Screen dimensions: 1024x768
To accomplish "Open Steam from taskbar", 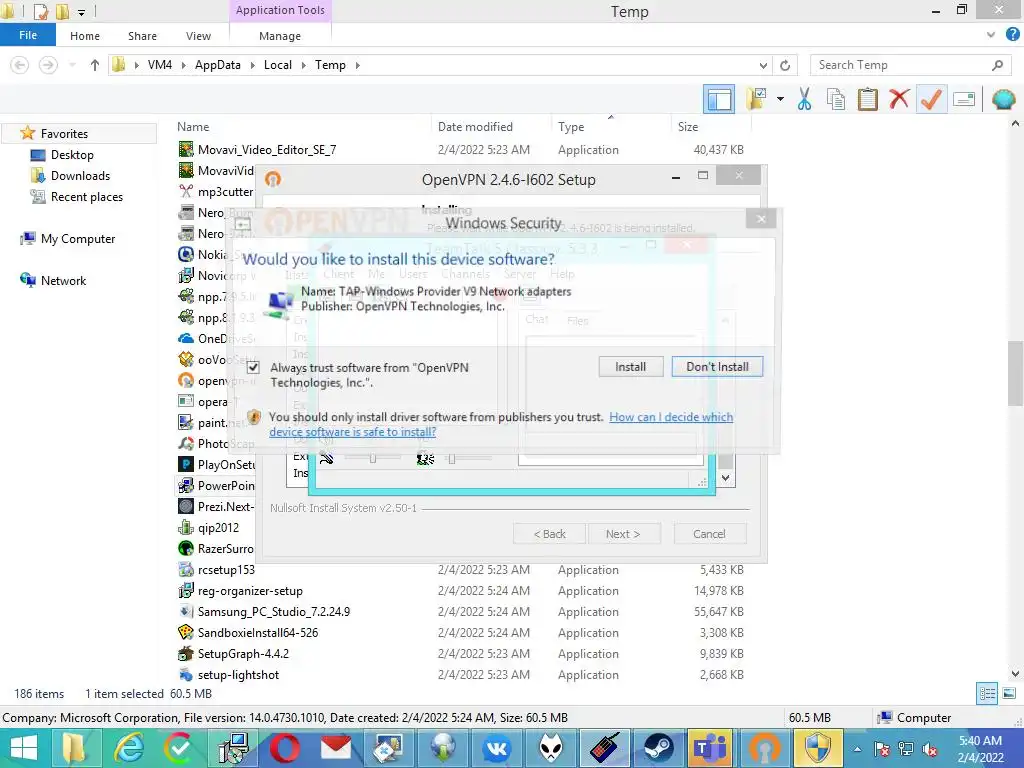I will coord(658,748).
